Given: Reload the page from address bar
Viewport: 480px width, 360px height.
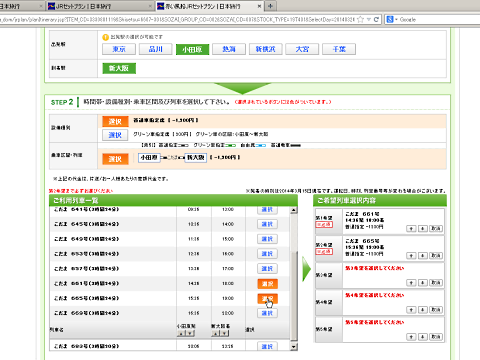Looking at the screenshot, I should coord(376,20).
